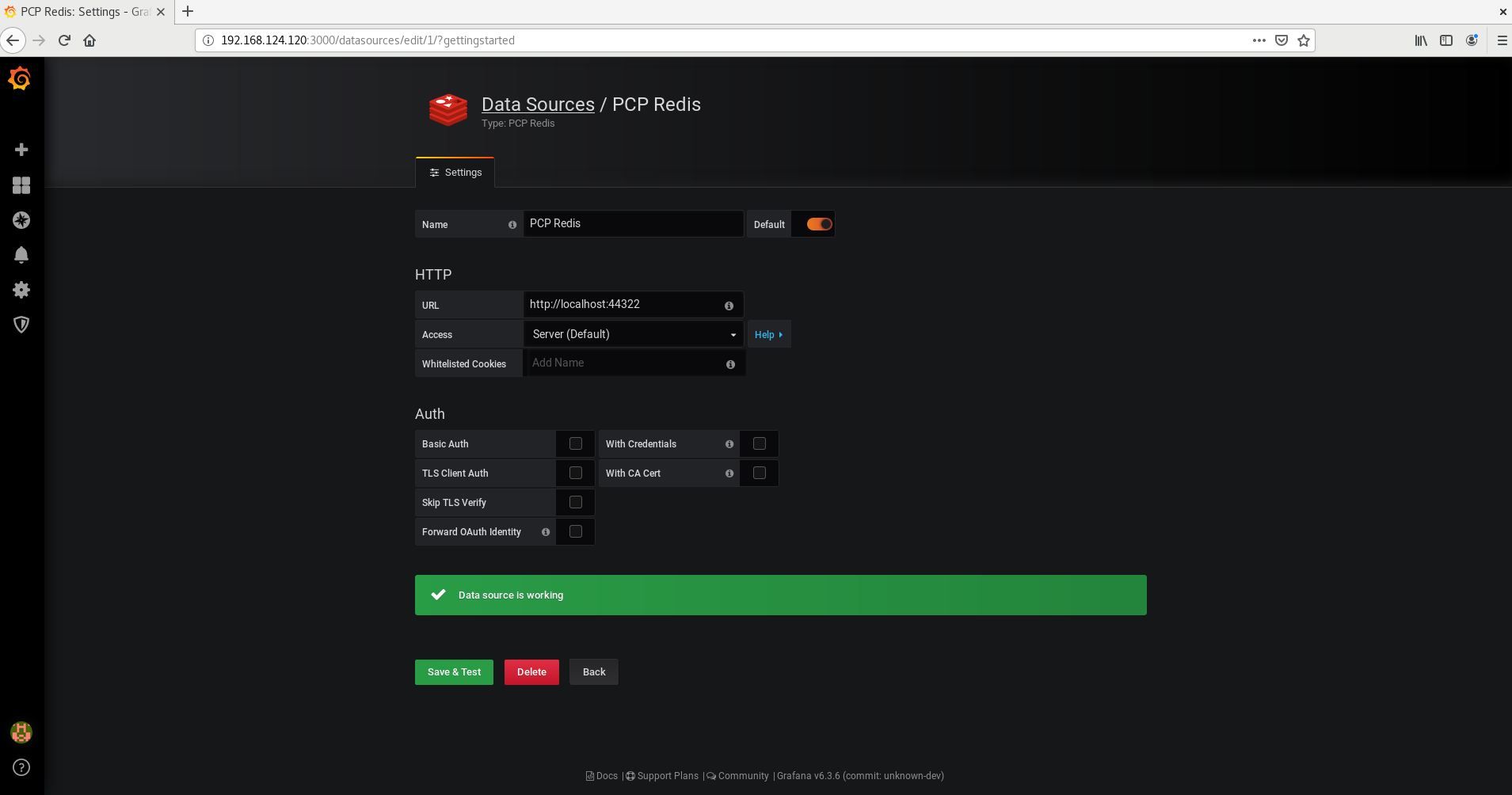Click the Whitelisted Cookies Add Name field
Screen dimensions: 1512x795
(x=634, y=363)
